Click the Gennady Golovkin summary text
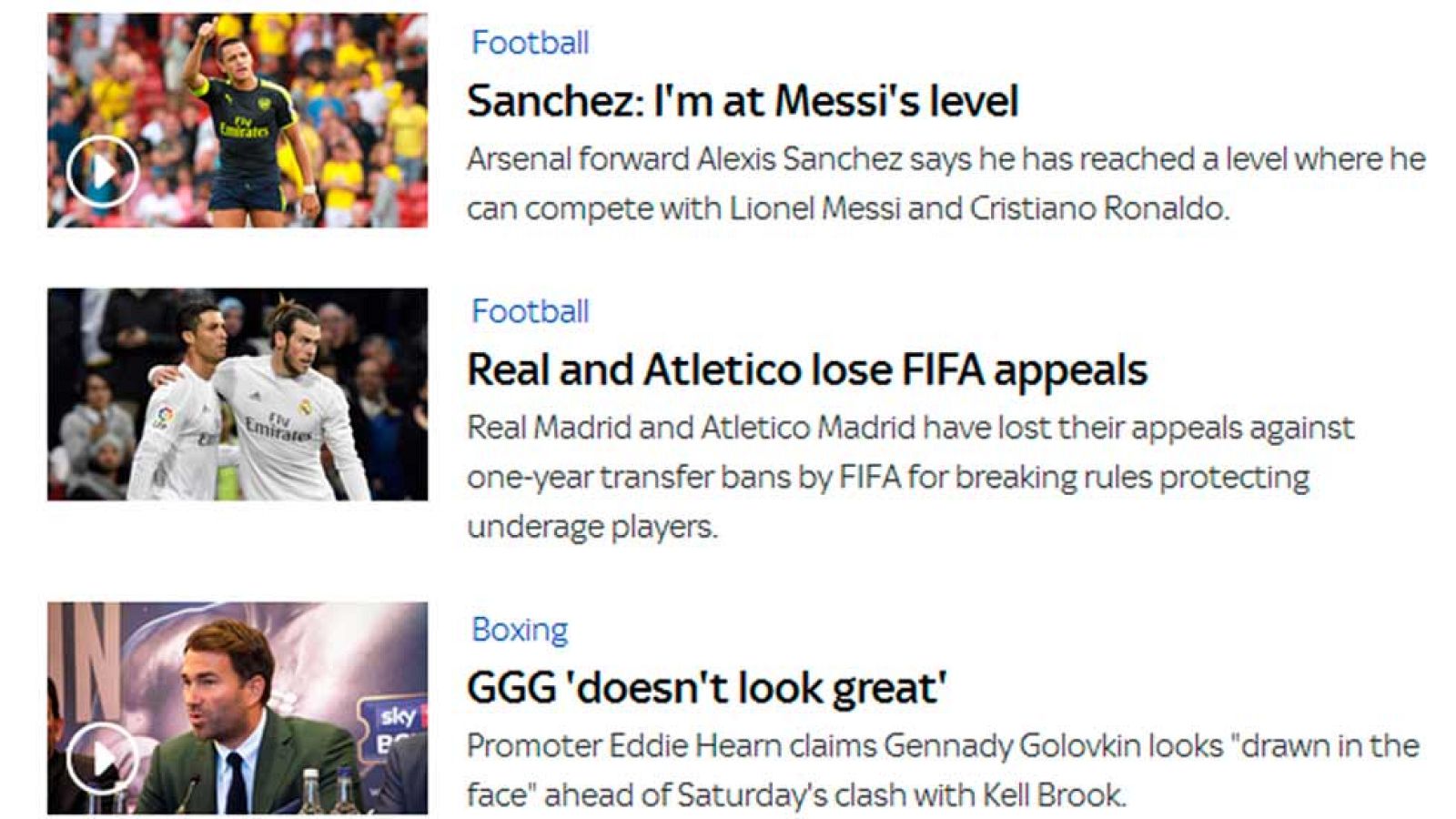 pyautogui.click(x=942, y=770)
